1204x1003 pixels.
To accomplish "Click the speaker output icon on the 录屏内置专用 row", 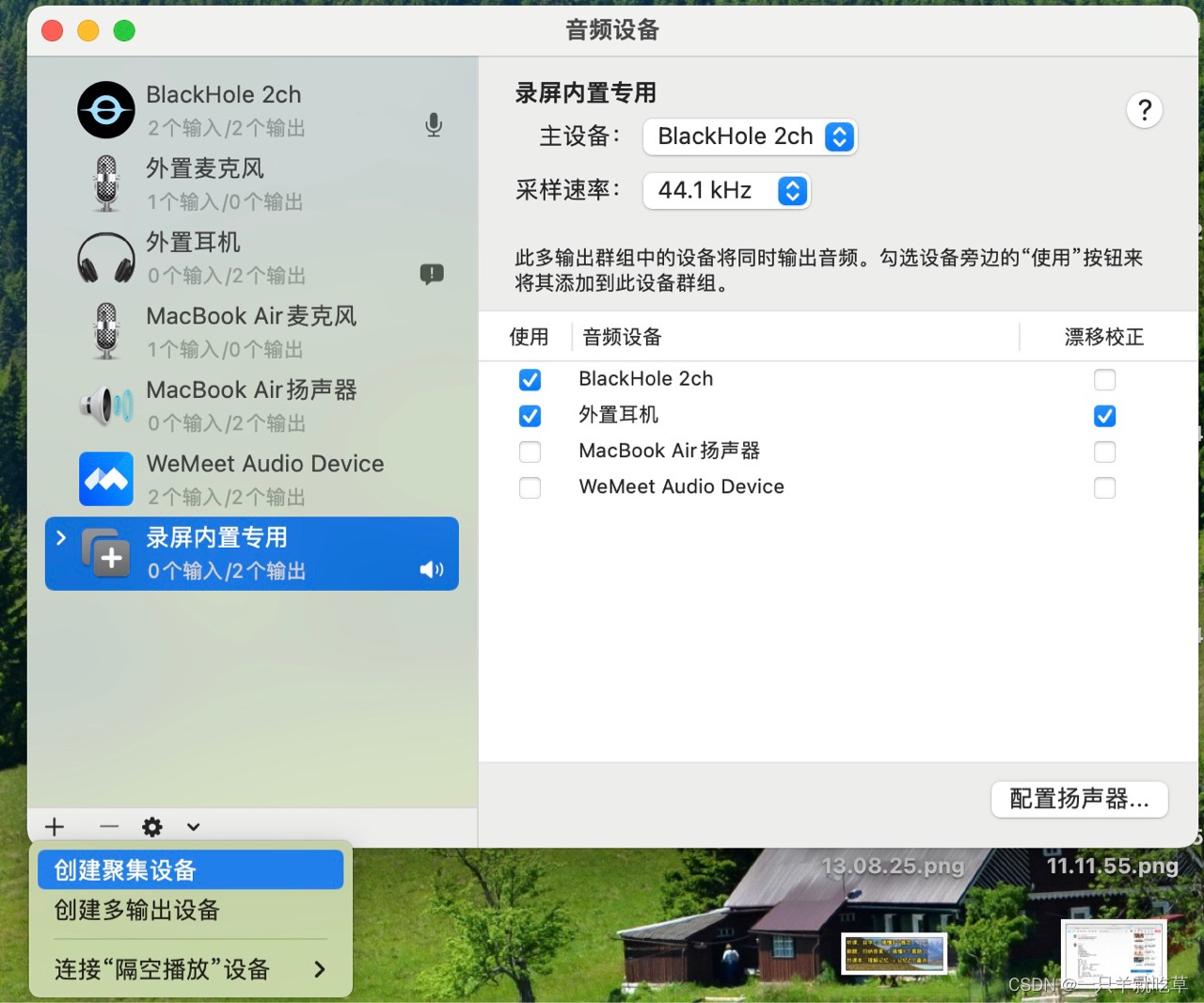I will point(432,569).
